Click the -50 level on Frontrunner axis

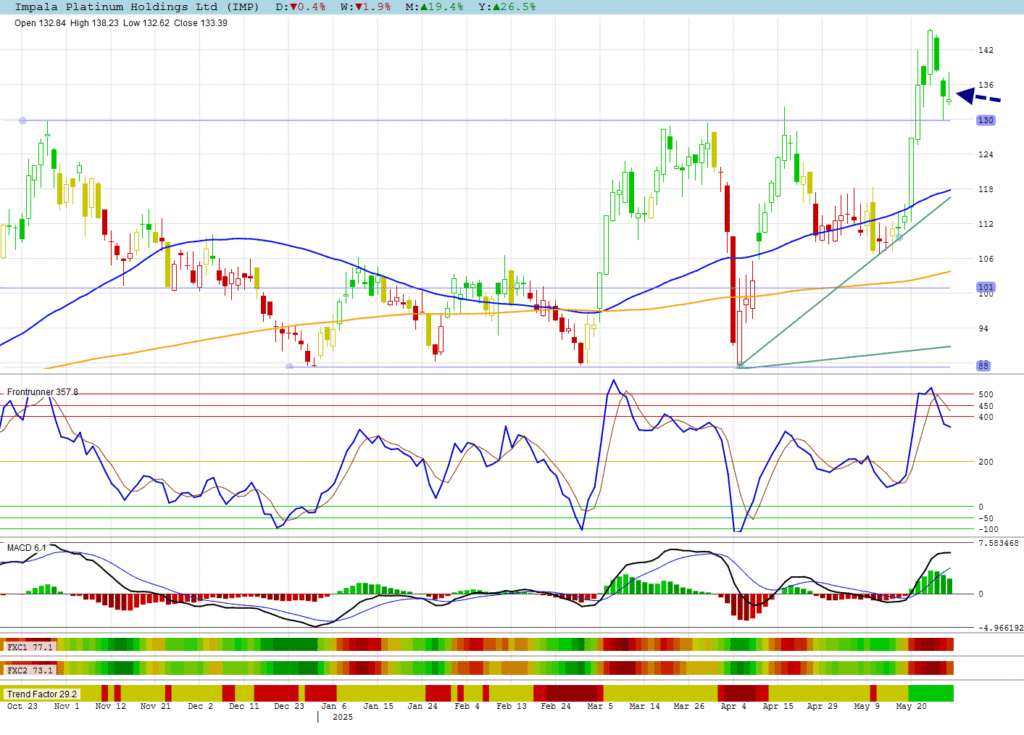click(x=985, y=519)
